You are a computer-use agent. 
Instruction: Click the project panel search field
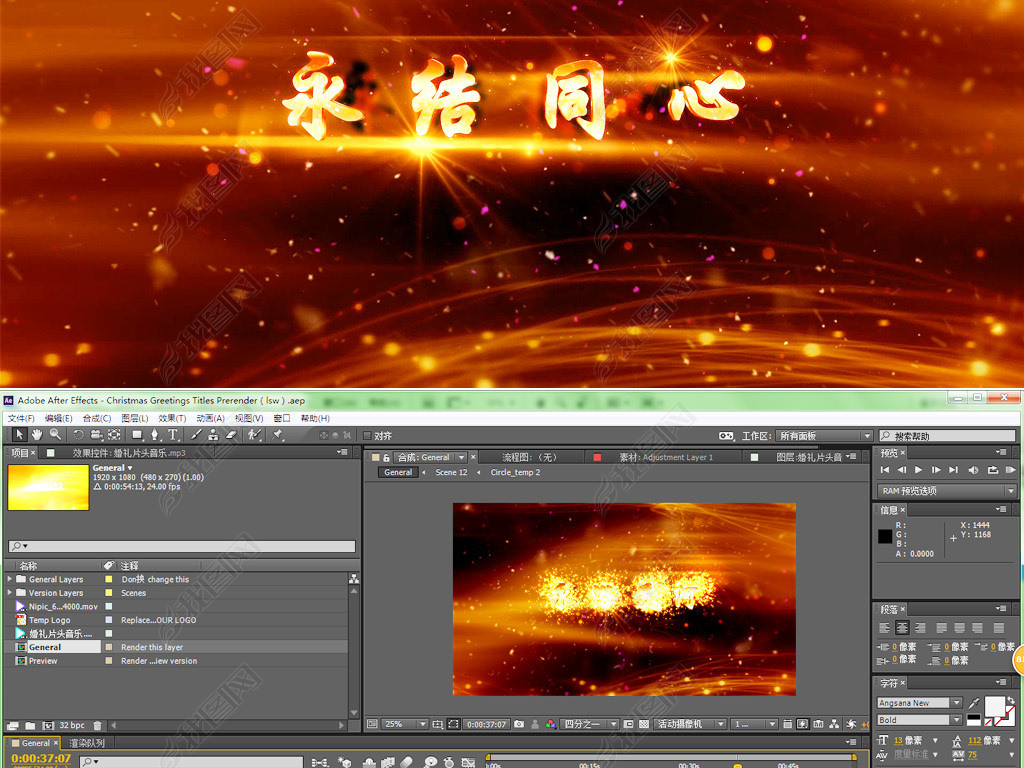click(x=182, y=546)
